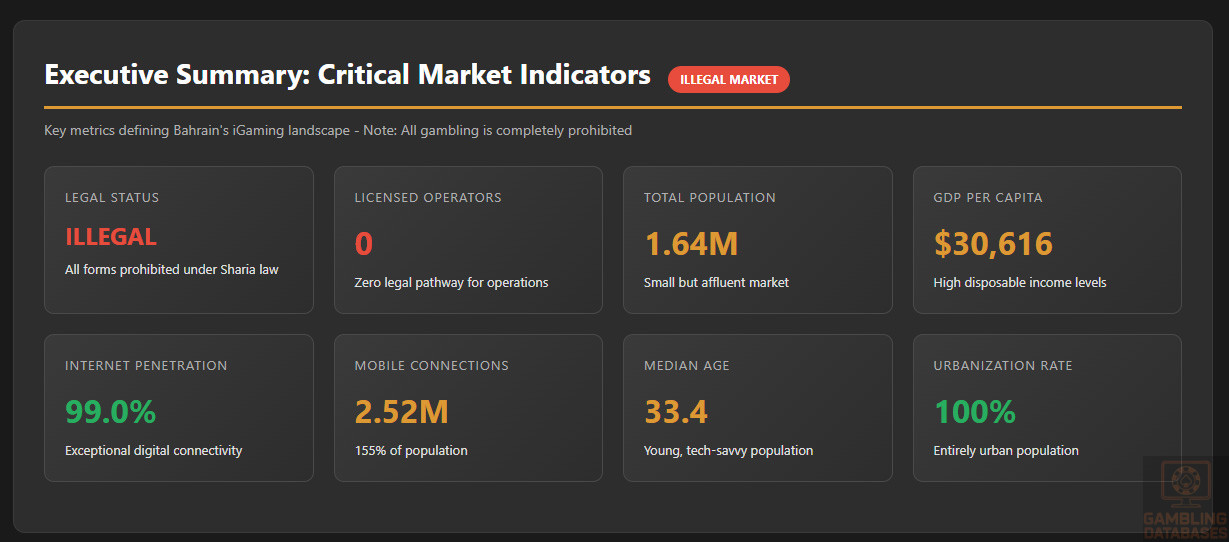1229x542 pixels.
Task: Click the Total Population card
Action: (x=757, y=240)
